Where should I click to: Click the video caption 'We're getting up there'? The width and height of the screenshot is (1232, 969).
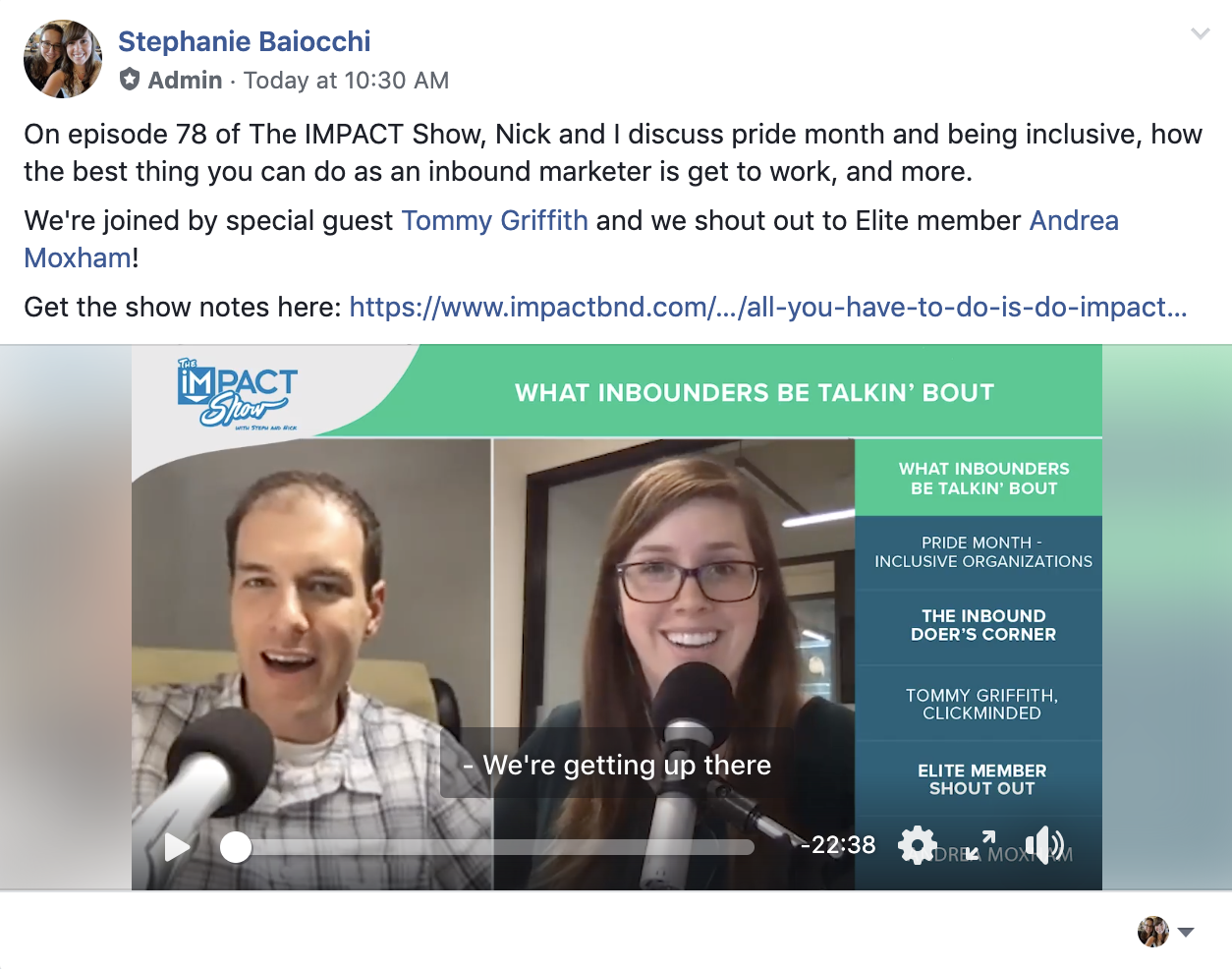coord(618,765)
